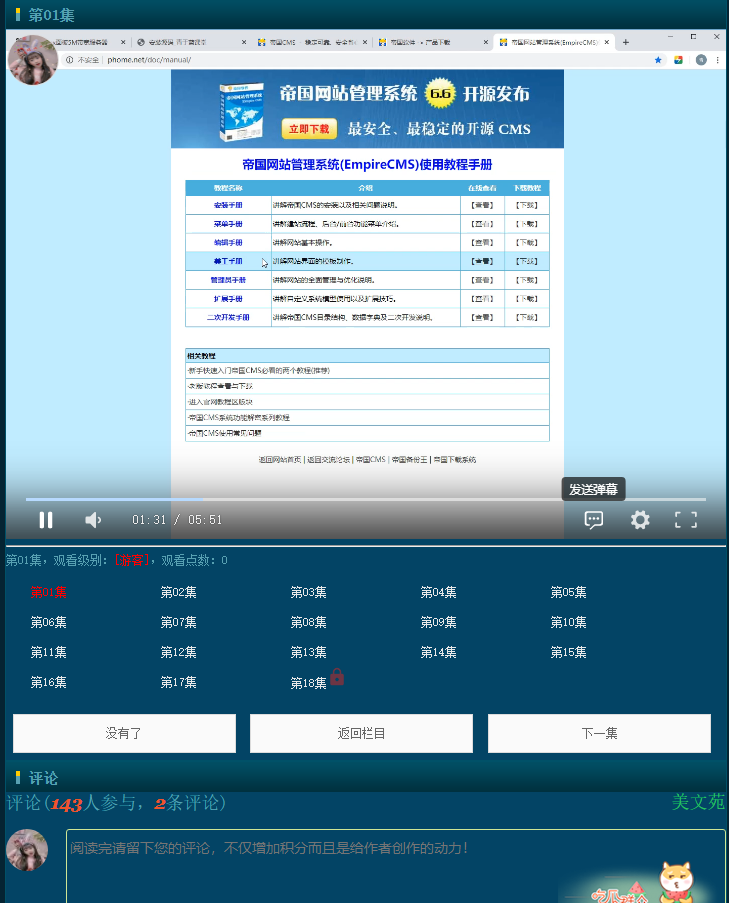
Task: Select episode 第05集
Action: 568,592
